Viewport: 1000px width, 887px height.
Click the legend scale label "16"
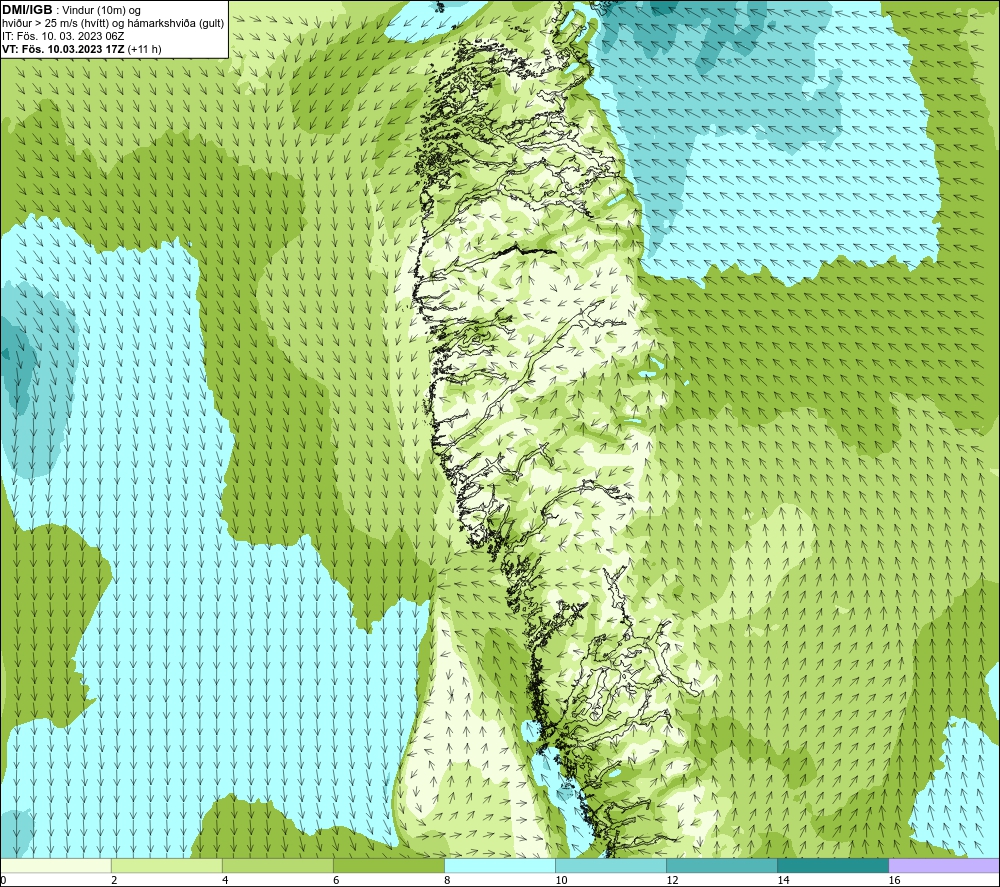[894, 881]
